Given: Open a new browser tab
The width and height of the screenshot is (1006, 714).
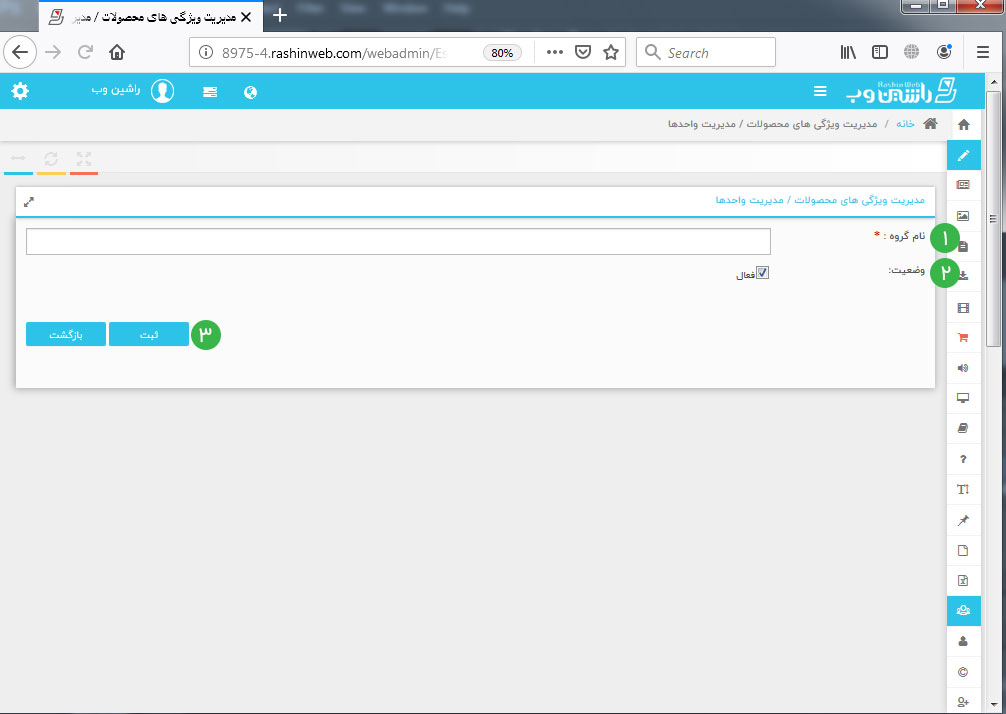Looking at the screenshot, I should click(280, 15).
